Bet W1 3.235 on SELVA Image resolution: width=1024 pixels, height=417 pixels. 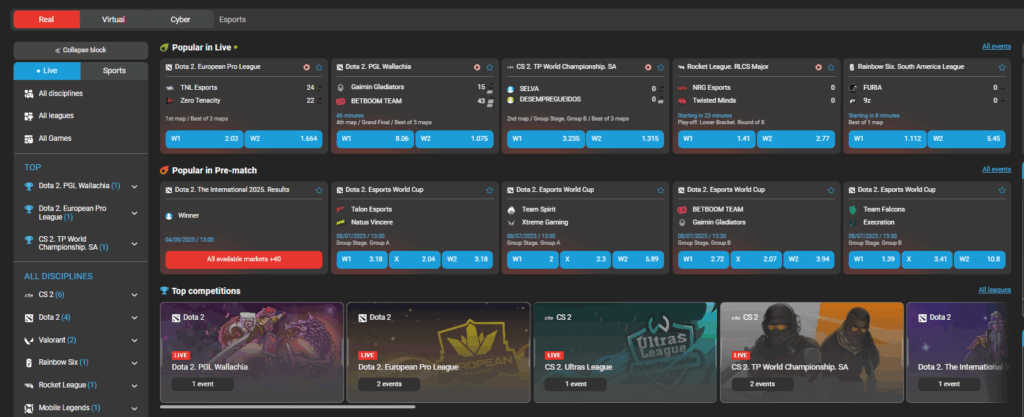(545, 138)
